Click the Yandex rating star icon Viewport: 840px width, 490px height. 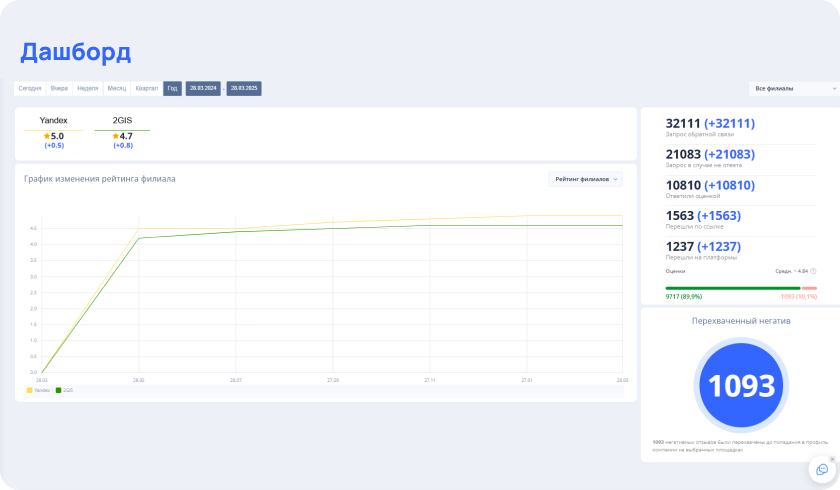click(x=44, y=136)
